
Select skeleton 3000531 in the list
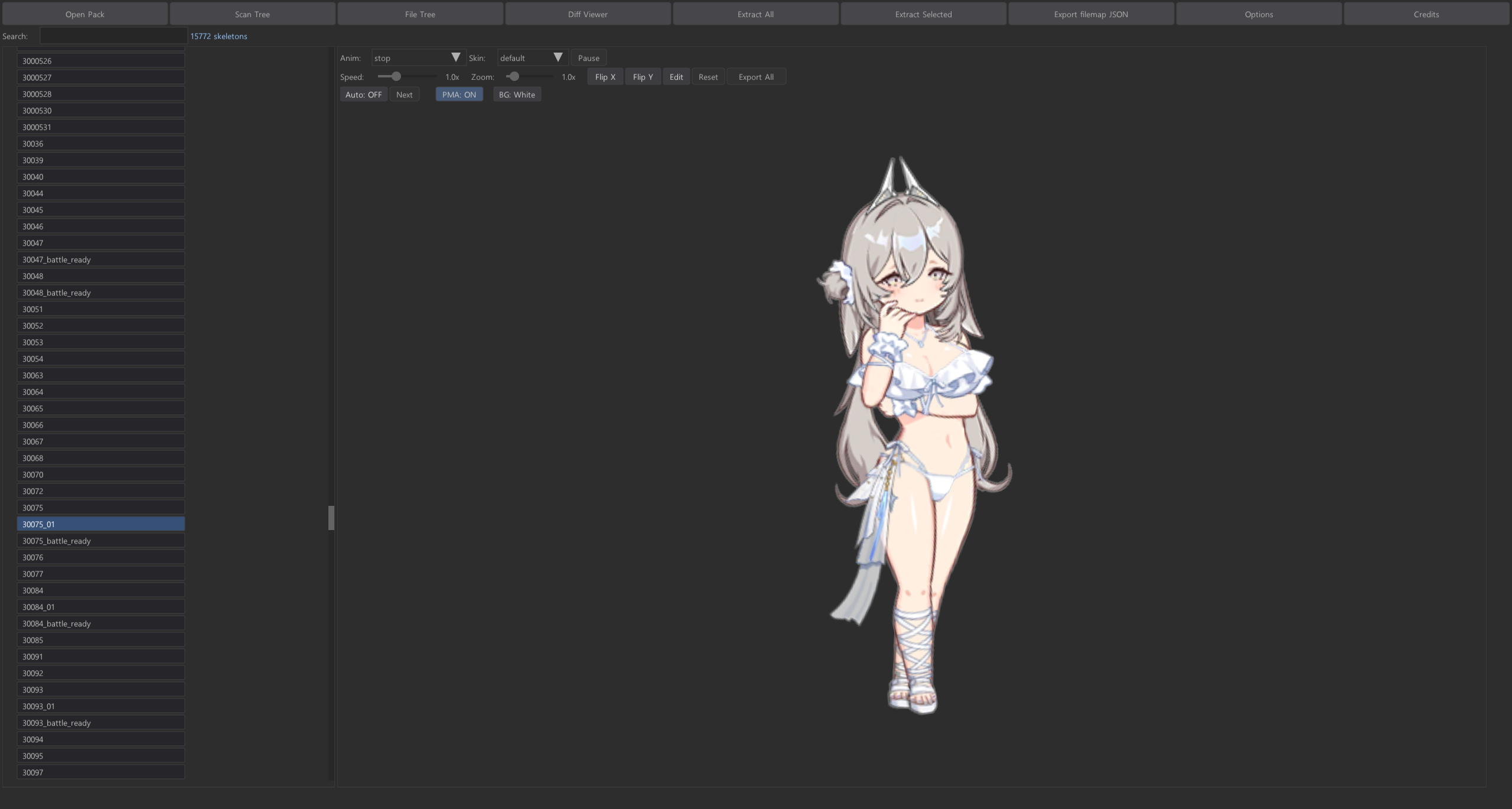click(101, 127)
